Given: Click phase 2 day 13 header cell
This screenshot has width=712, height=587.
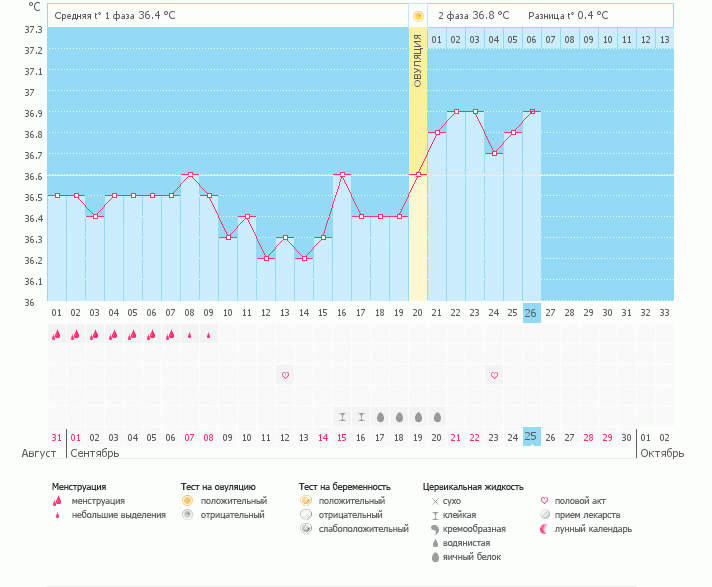Looking at the screenshot, I should tap(665, 39).
